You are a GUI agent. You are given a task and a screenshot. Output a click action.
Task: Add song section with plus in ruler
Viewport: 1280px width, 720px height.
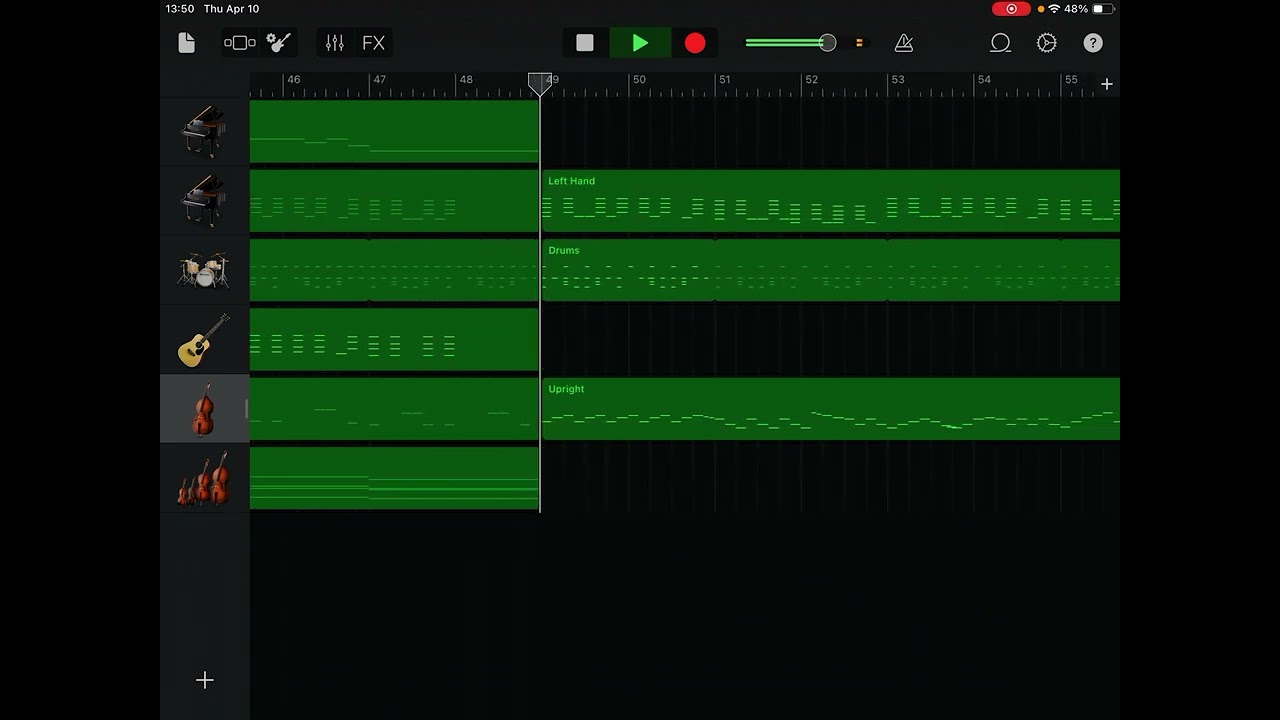[1107, 84]
